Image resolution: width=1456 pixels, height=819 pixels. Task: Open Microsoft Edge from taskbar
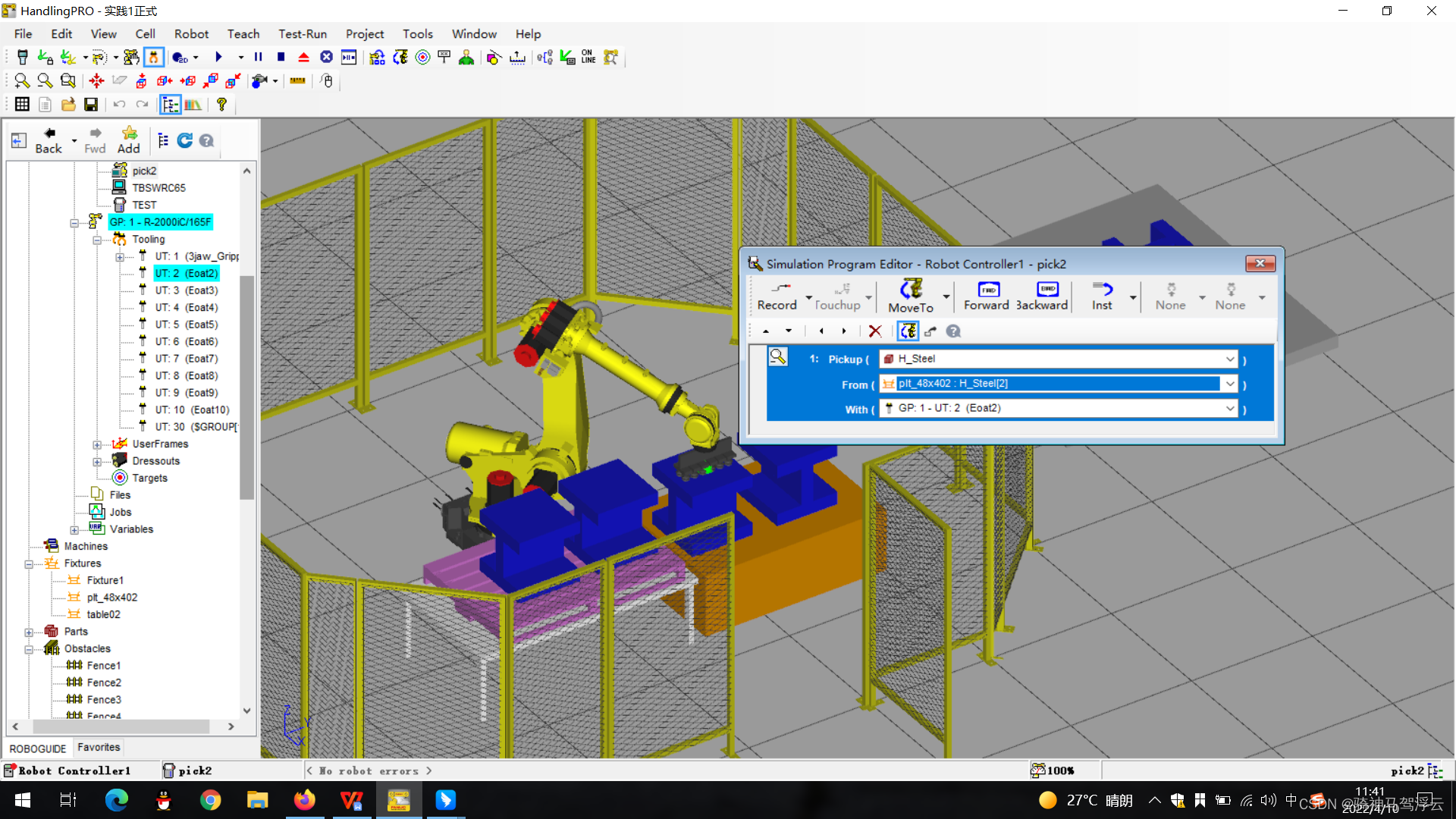pyautogui.click(x=117, y=800)
